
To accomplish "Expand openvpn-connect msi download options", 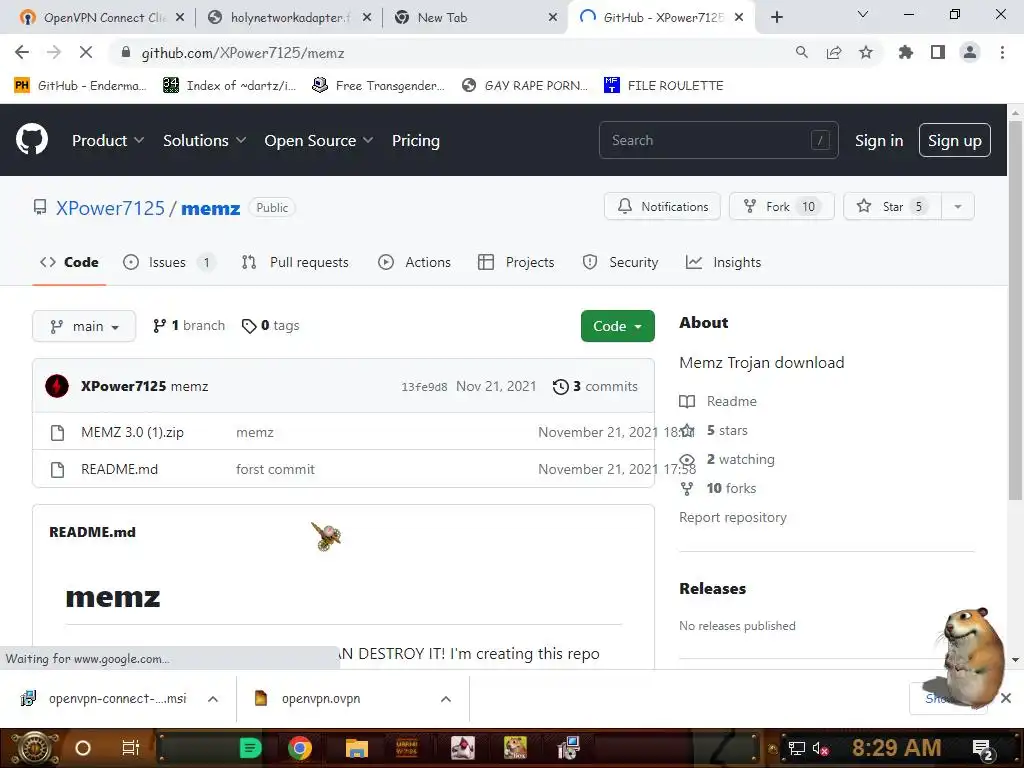I will [213, 699].
